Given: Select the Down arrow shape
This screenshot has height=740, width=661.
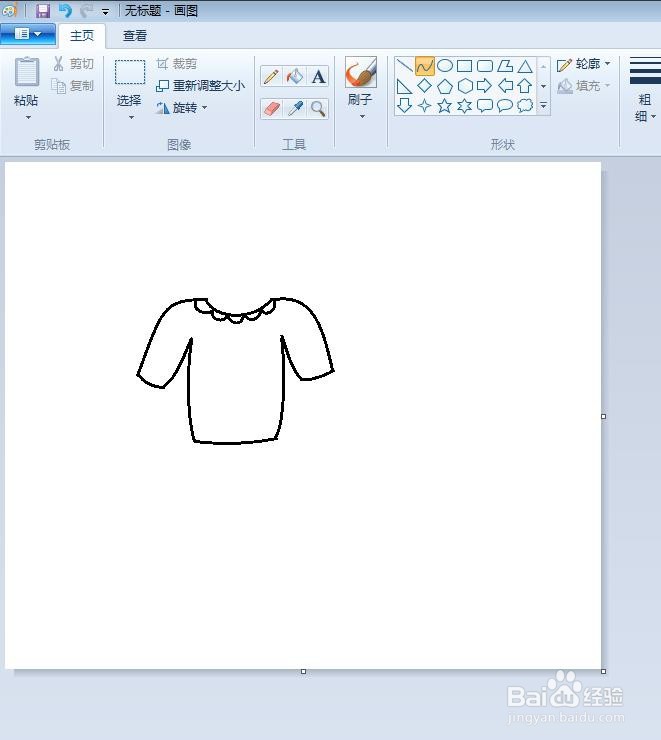Looking at the screenshot, I should (404, 105).
